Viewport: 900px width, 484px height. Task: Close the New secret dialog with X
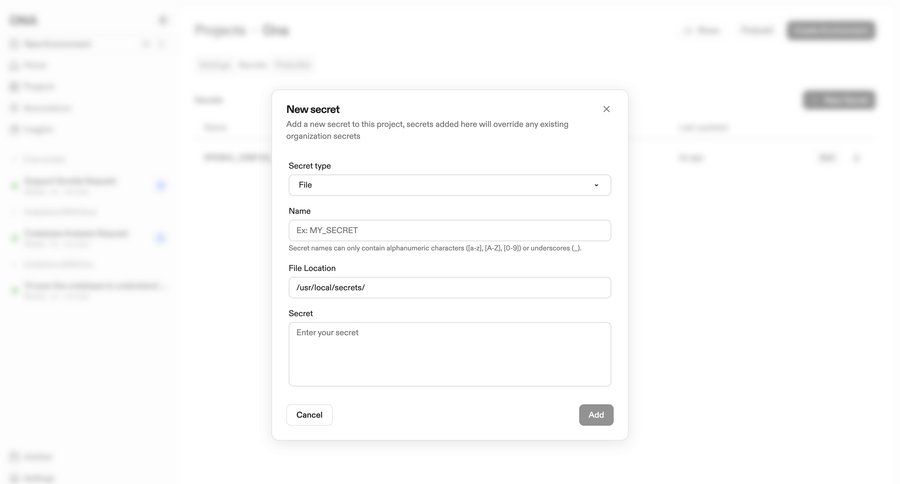[x=606, y=109]
